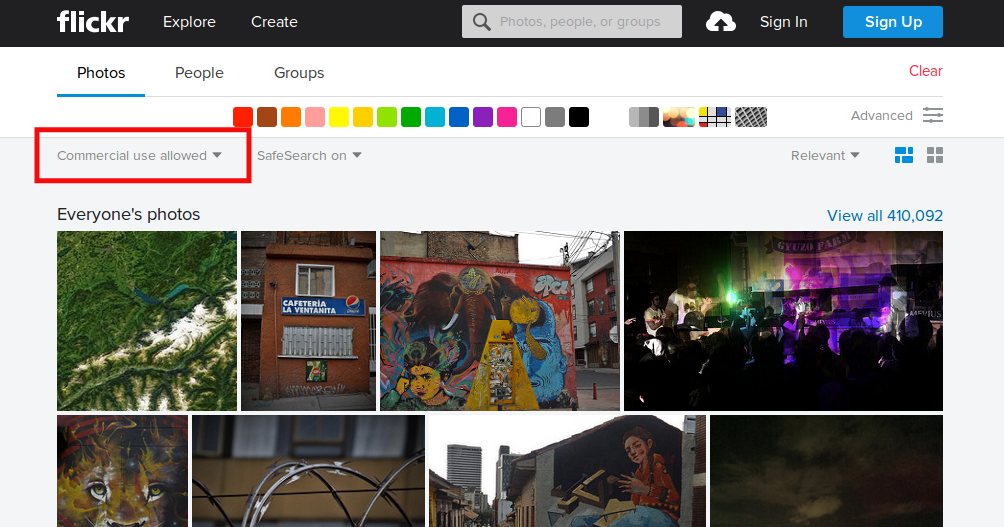Switch to justified layout view
Image resolution: width=1004 pixels, height=527 pixels.
(903, 155)
